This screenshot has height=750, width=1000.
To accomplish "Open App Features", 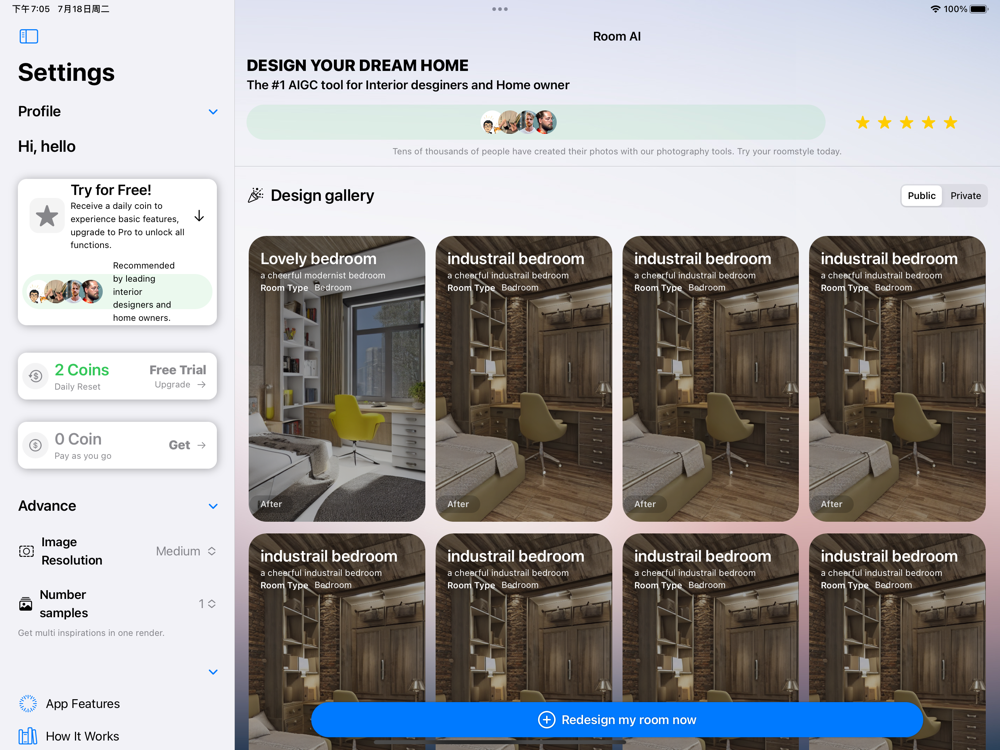I will (83, 703).
